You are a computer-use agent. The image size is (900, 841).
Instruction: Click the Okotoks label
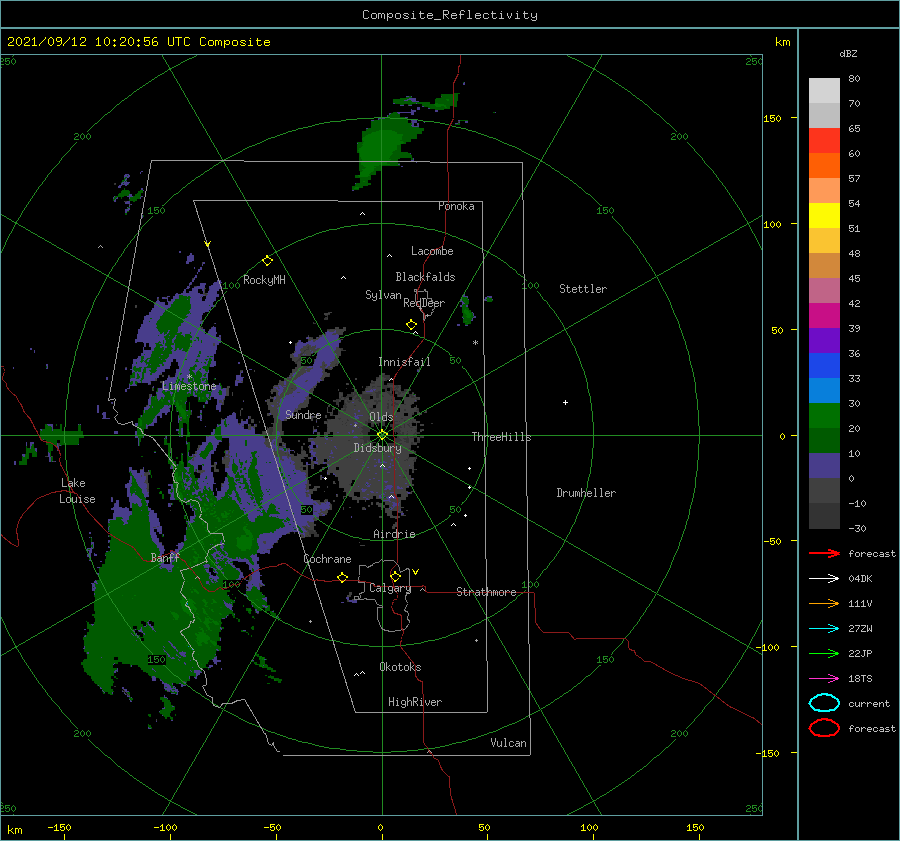click(x=400, y=667)
